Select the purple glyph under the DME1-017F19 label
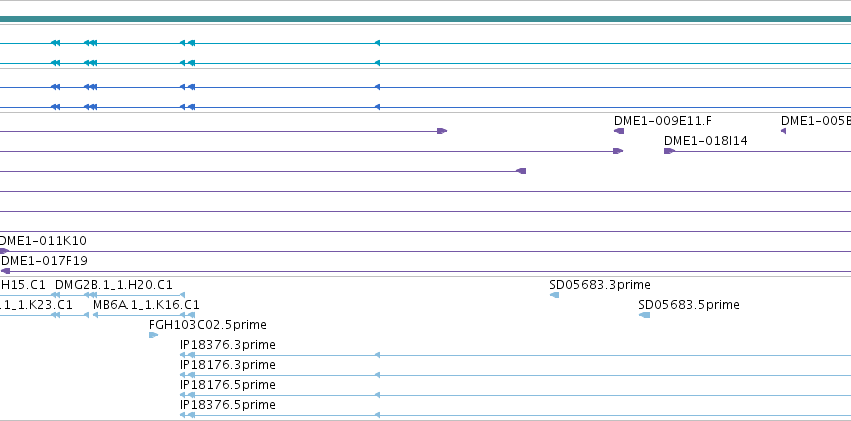Viewport: 851px width, 421px height. 5,271
